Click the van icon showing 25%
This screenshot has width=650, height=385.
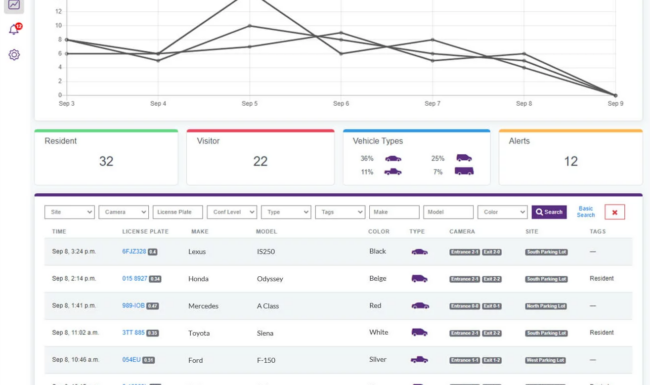click(x=464, y=158)
